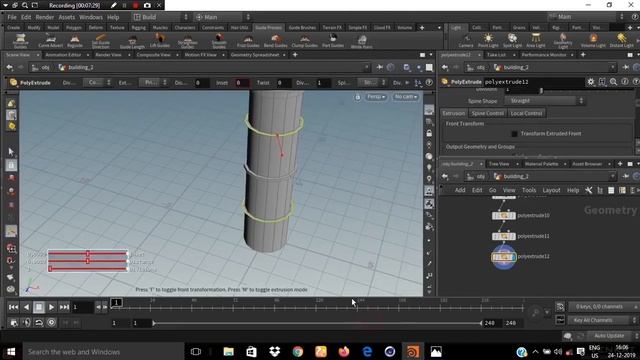The width and height of the screenshot is (640, 360).
Task: Click the Volume Light shelf tool
Action: click(x=593, y=40)
